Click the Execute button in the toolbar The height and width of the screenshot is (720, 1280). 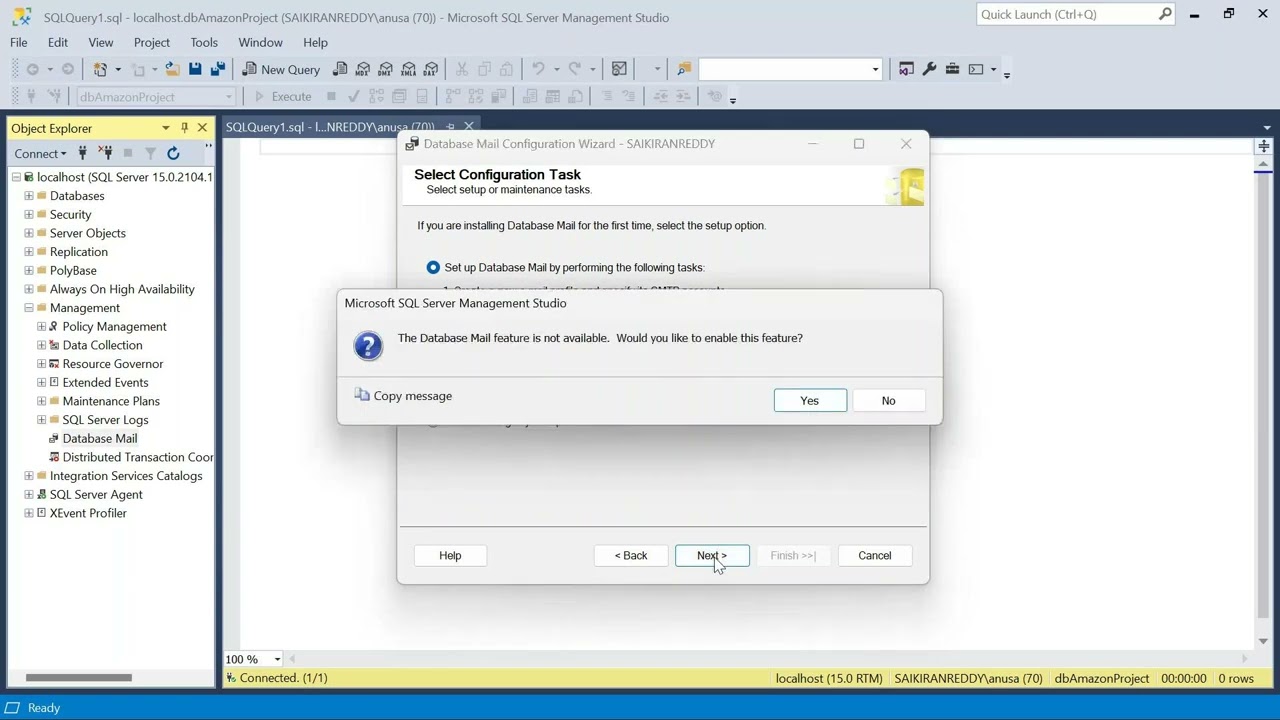(x=282, y=97)
